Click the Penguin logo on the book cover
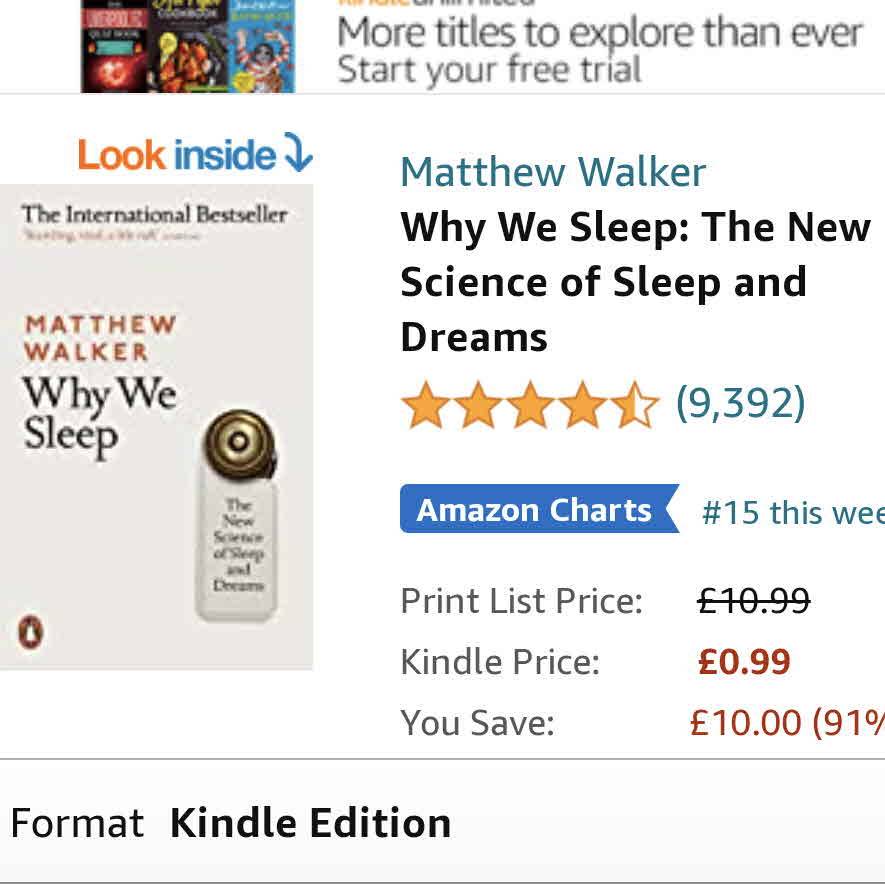 30,632
